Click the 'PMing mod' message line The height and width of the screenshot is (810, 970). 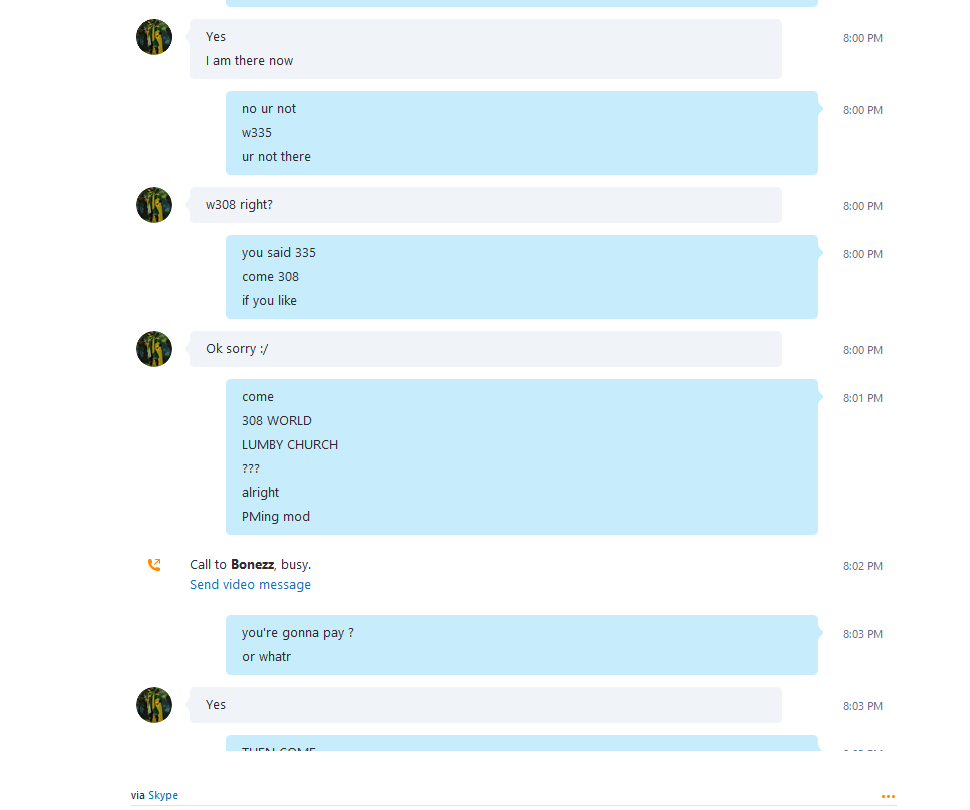276,517
